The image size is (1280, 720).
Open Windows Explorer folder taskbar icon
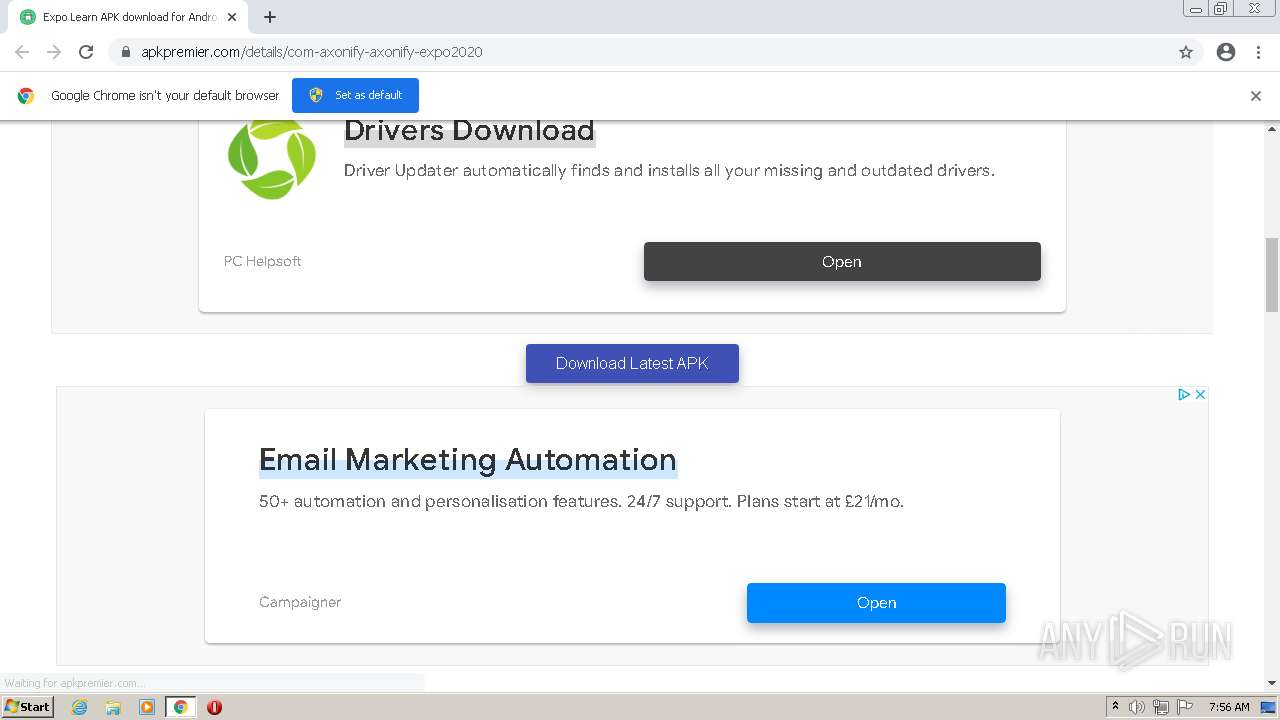(113, 707)
